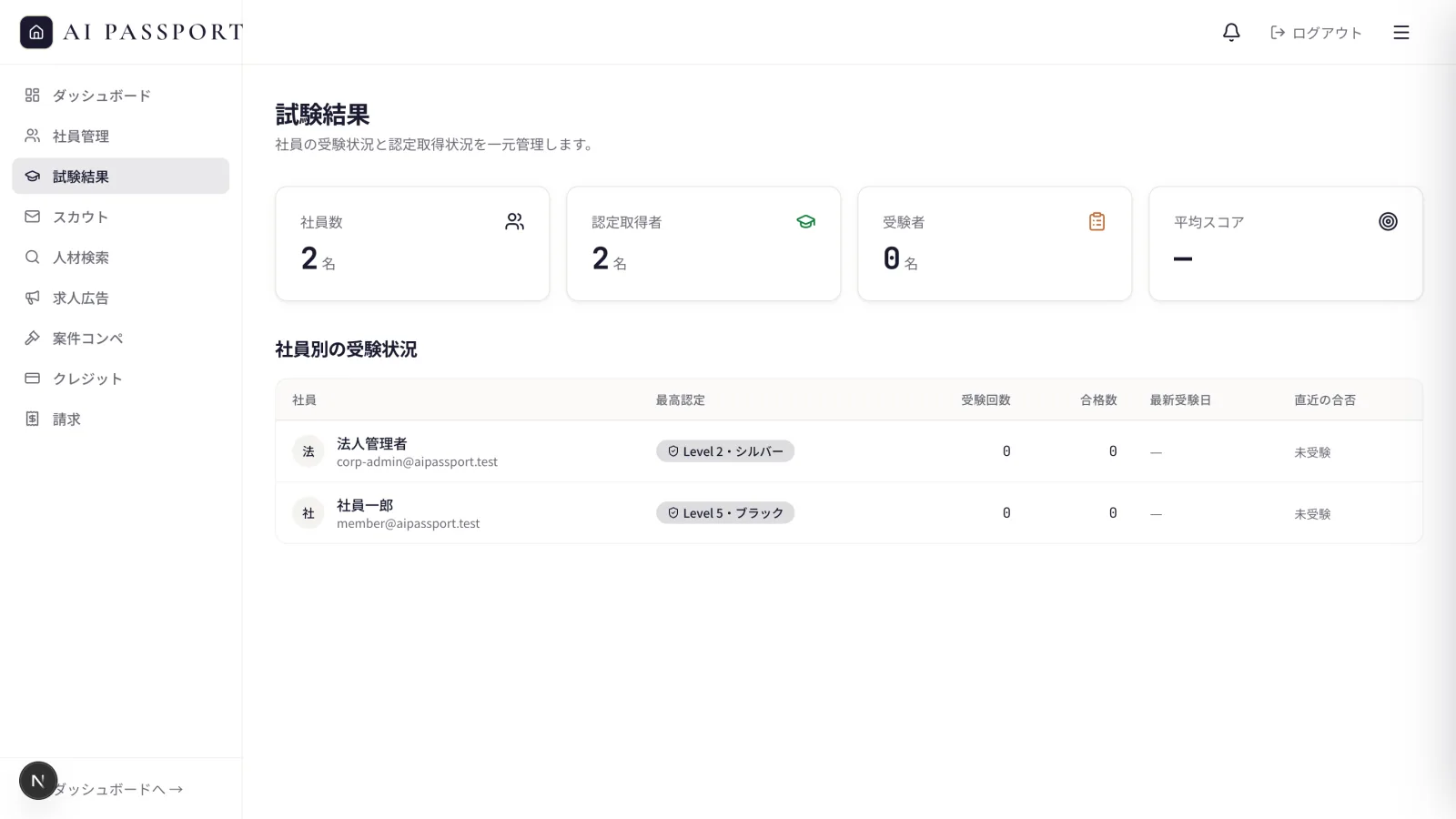Click the Next.js N badge icon
Viewport: 1456px width, 819px height.
pyautogui.click(x=38, y=781)
